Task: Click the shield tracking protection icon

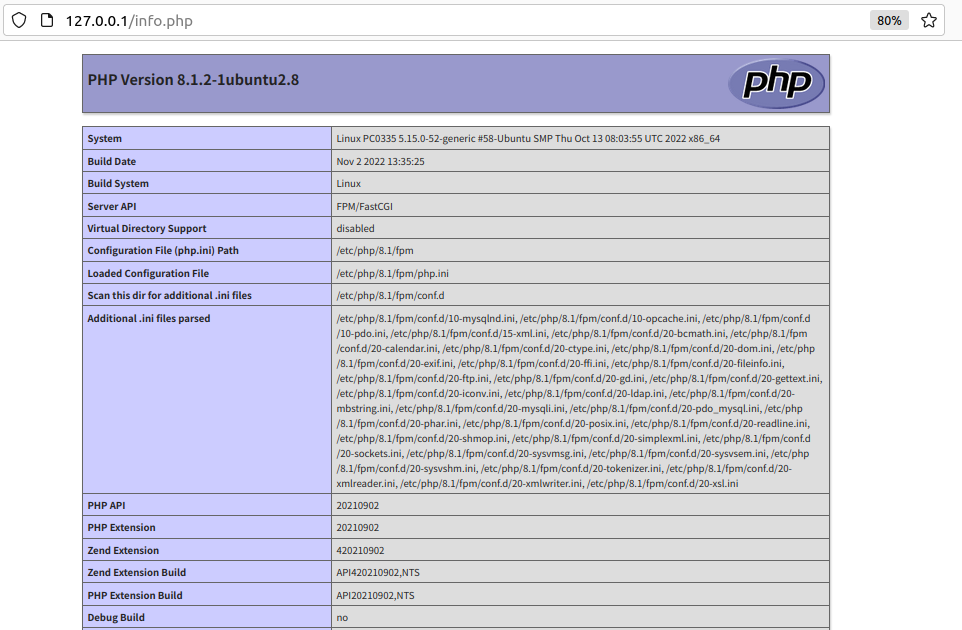Action: tap(19, 20)
